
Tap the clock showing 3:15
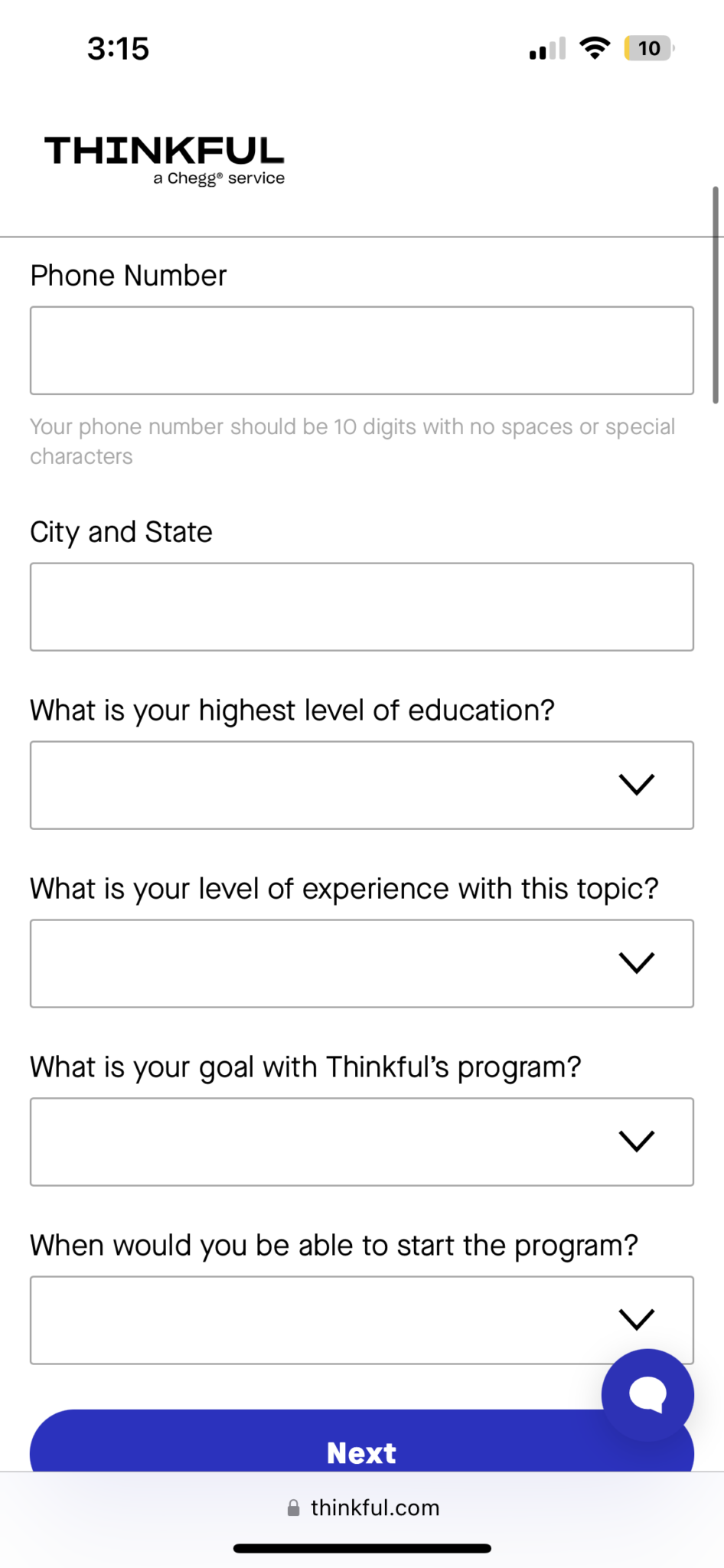(119, 47)
